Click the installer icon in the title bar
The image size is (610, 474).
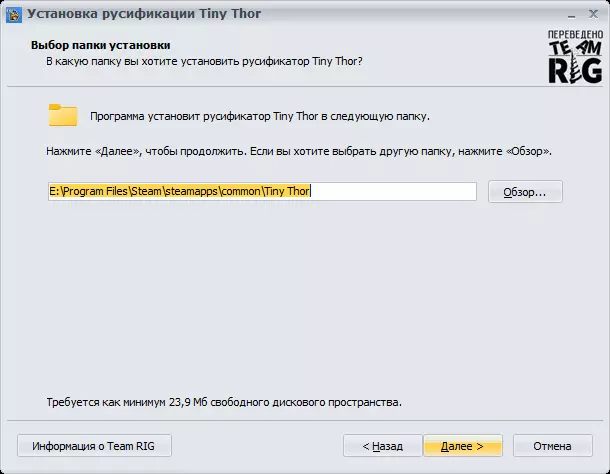point(13,14)
